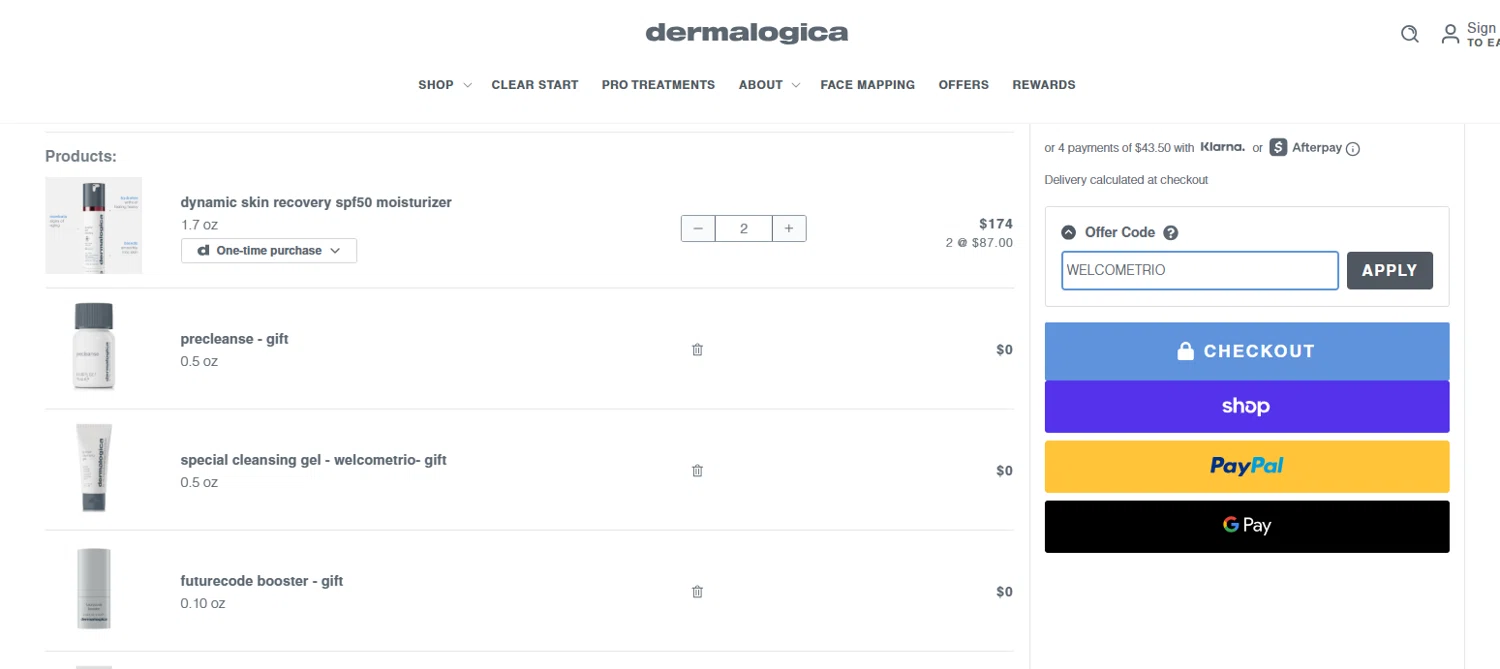Go to FACE MAPPING page

pos(867,85)
